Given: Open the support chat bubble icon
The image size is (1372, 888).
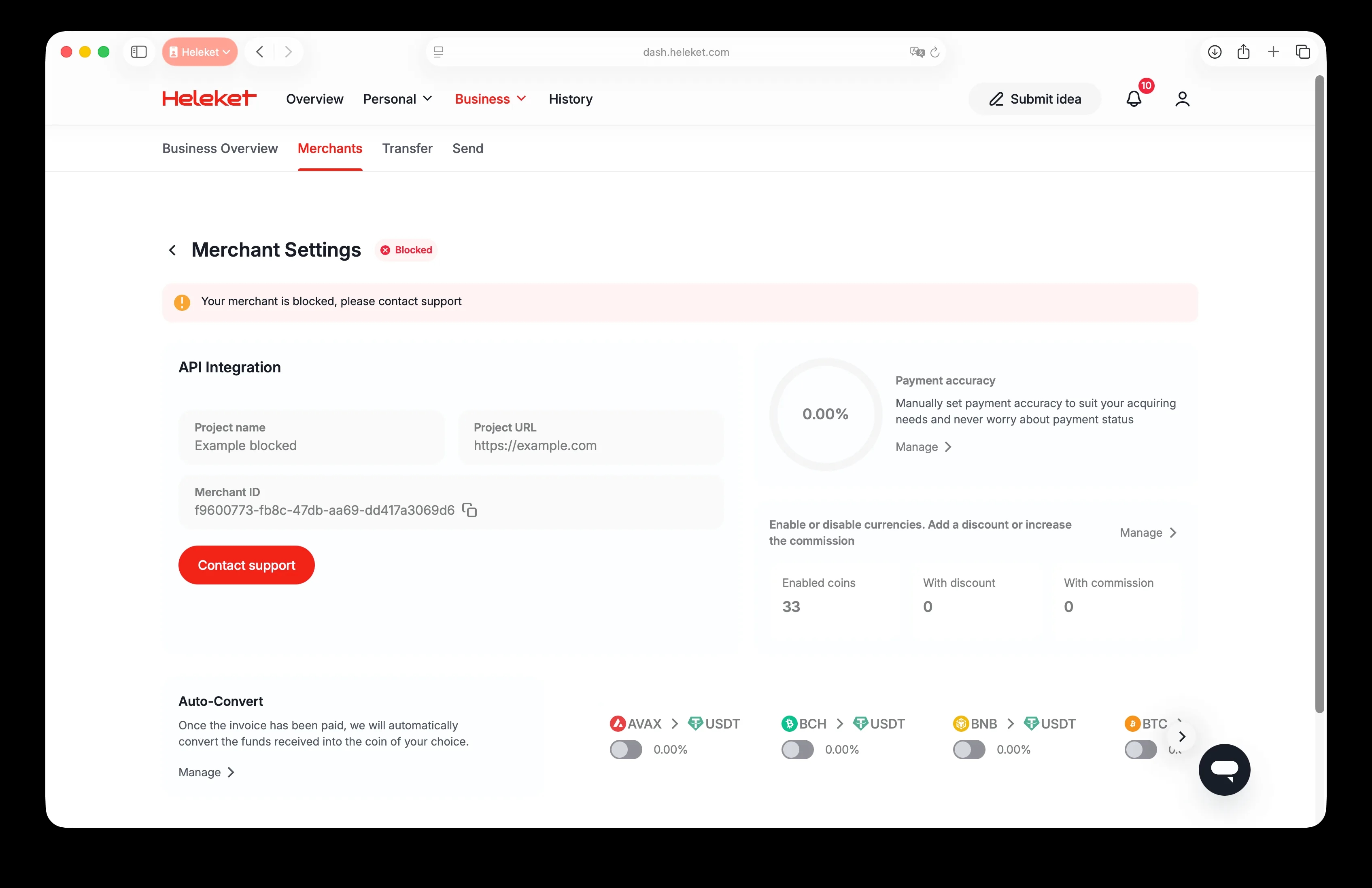Looking at the screenshot, I should [x=1225, y=770].
